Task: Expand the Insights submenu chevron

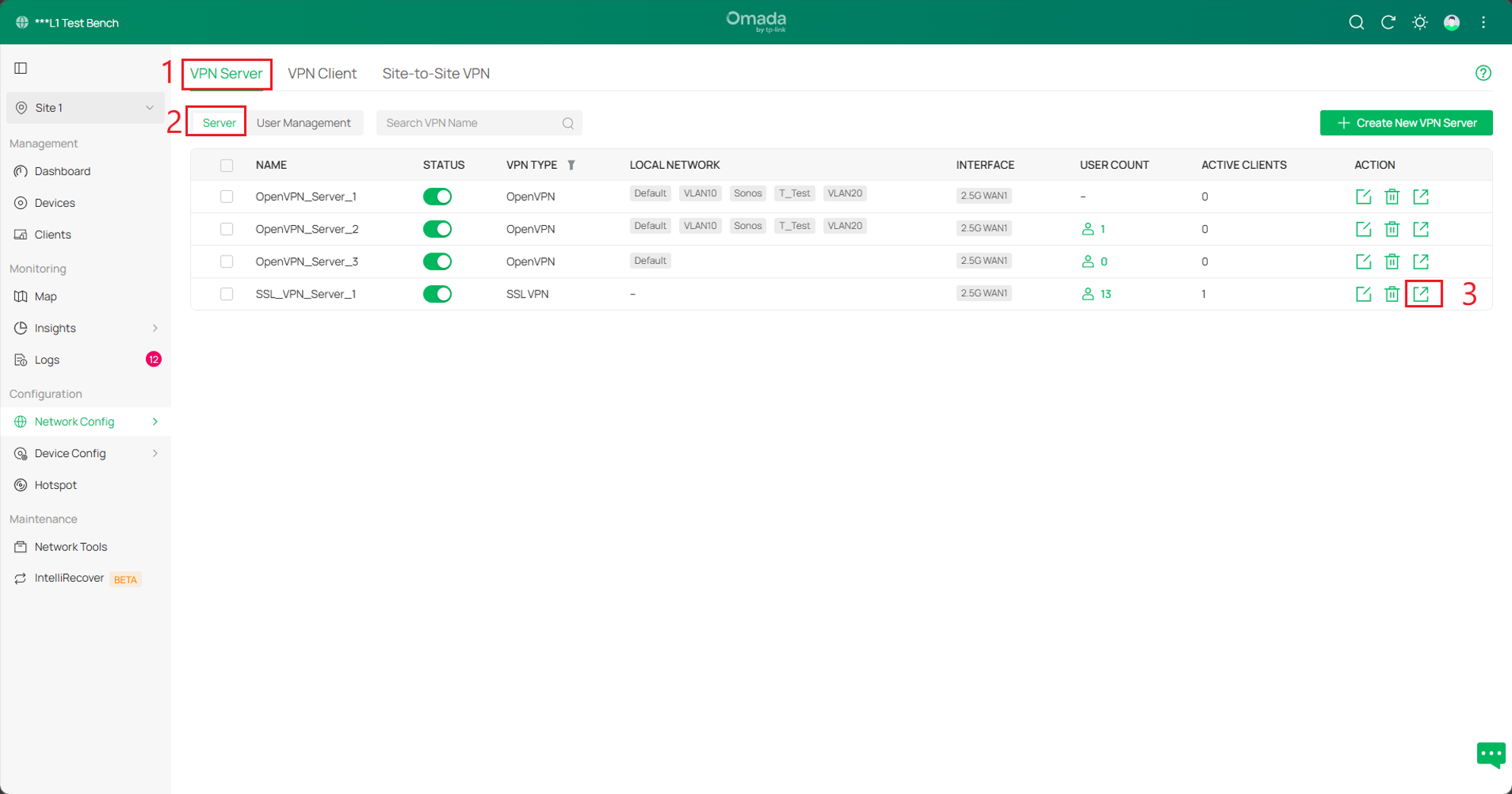Action: (x=155, y=328)
